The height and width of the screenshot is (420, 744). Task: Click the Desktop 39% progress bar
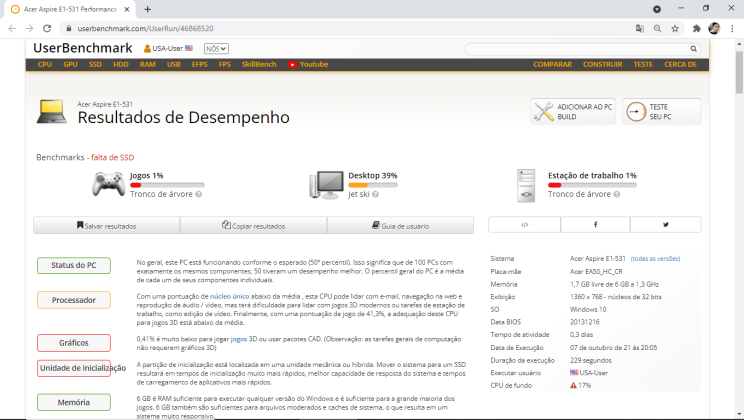pos(373,185)
